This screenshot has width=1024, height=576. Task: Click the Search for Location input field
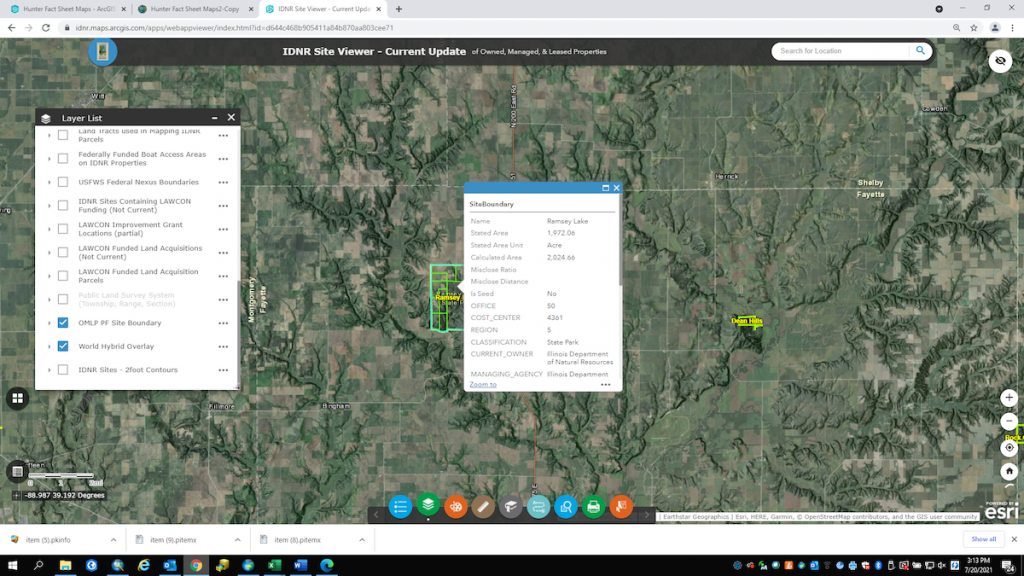[842, 51]
